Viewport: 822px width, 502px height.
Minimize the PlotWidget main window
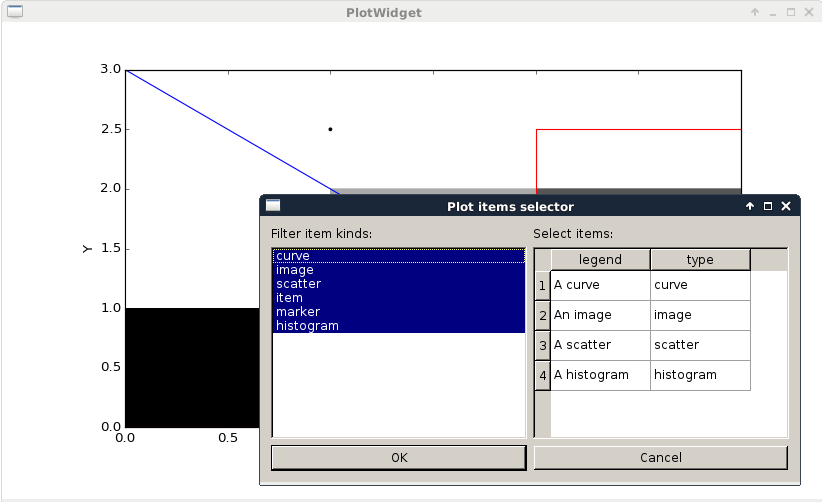(773, 13)
